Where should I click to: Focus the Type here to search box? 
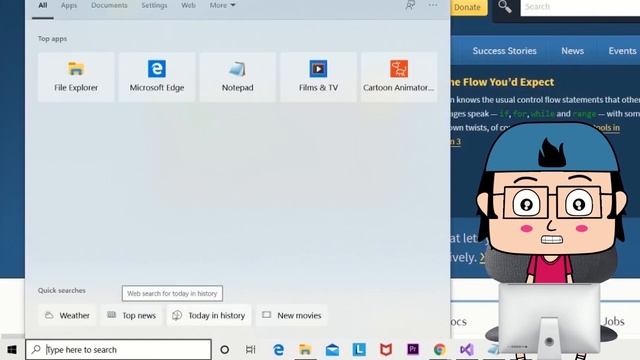pyautogui.click(x=118, y=350)
